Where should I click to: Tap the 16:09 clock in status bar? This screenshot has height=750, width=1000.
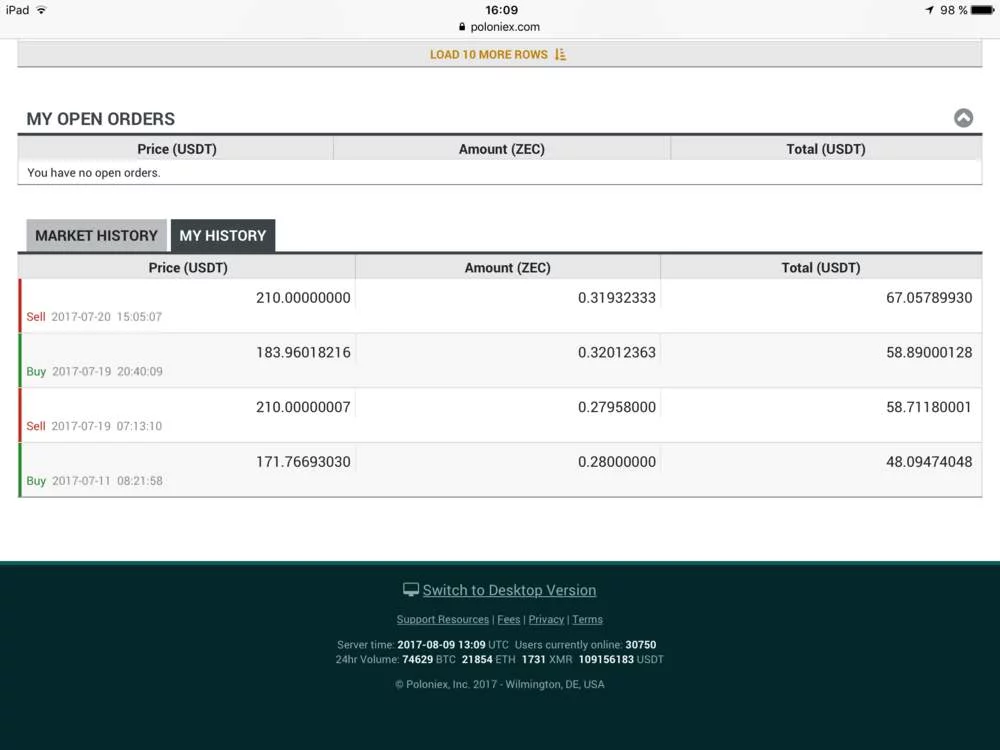[501, 10]
